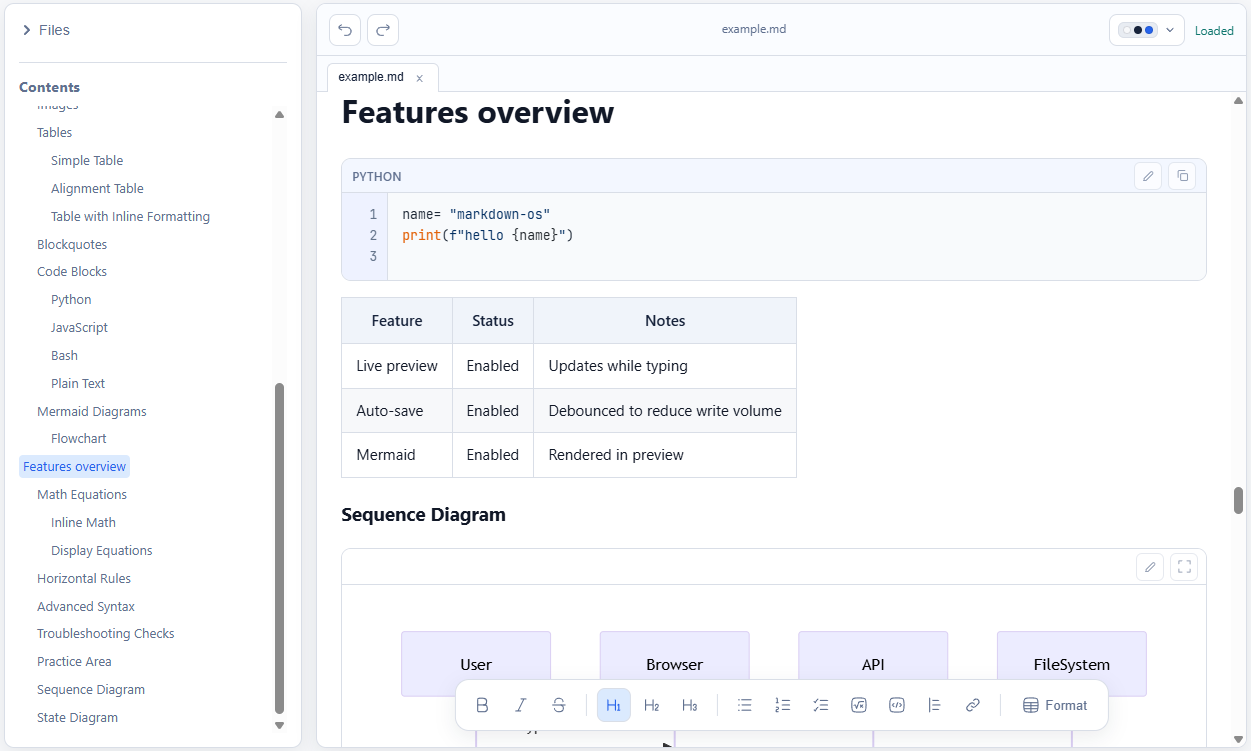This screenshot has height=751, width=1251.
Task: Close the example.md tab
Action: coord(420,77)
